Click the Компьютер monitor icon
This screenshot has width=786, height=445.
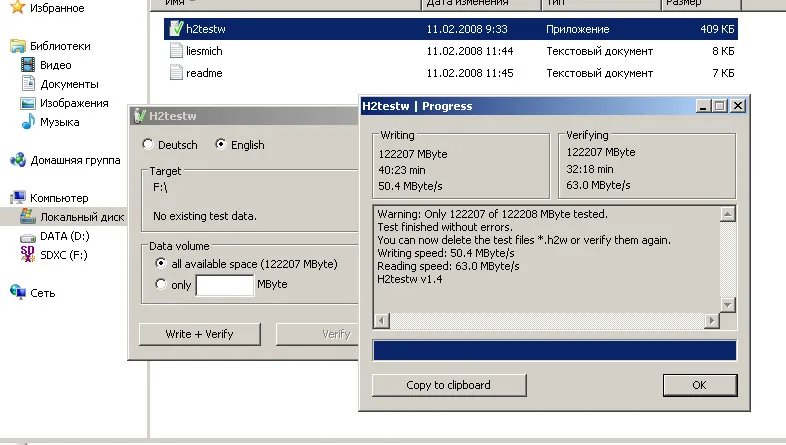click(x=18, y=197)
